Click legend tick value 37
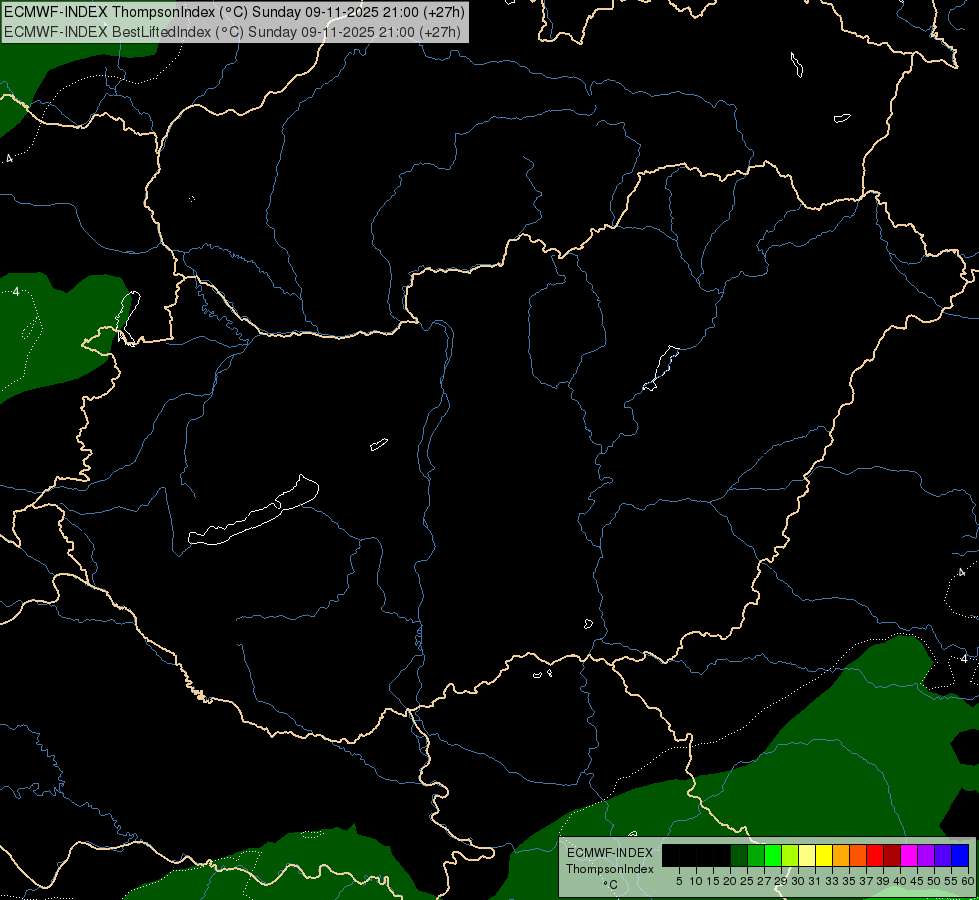The height and width of the screenshot is (900, 979). coord(867,881)
